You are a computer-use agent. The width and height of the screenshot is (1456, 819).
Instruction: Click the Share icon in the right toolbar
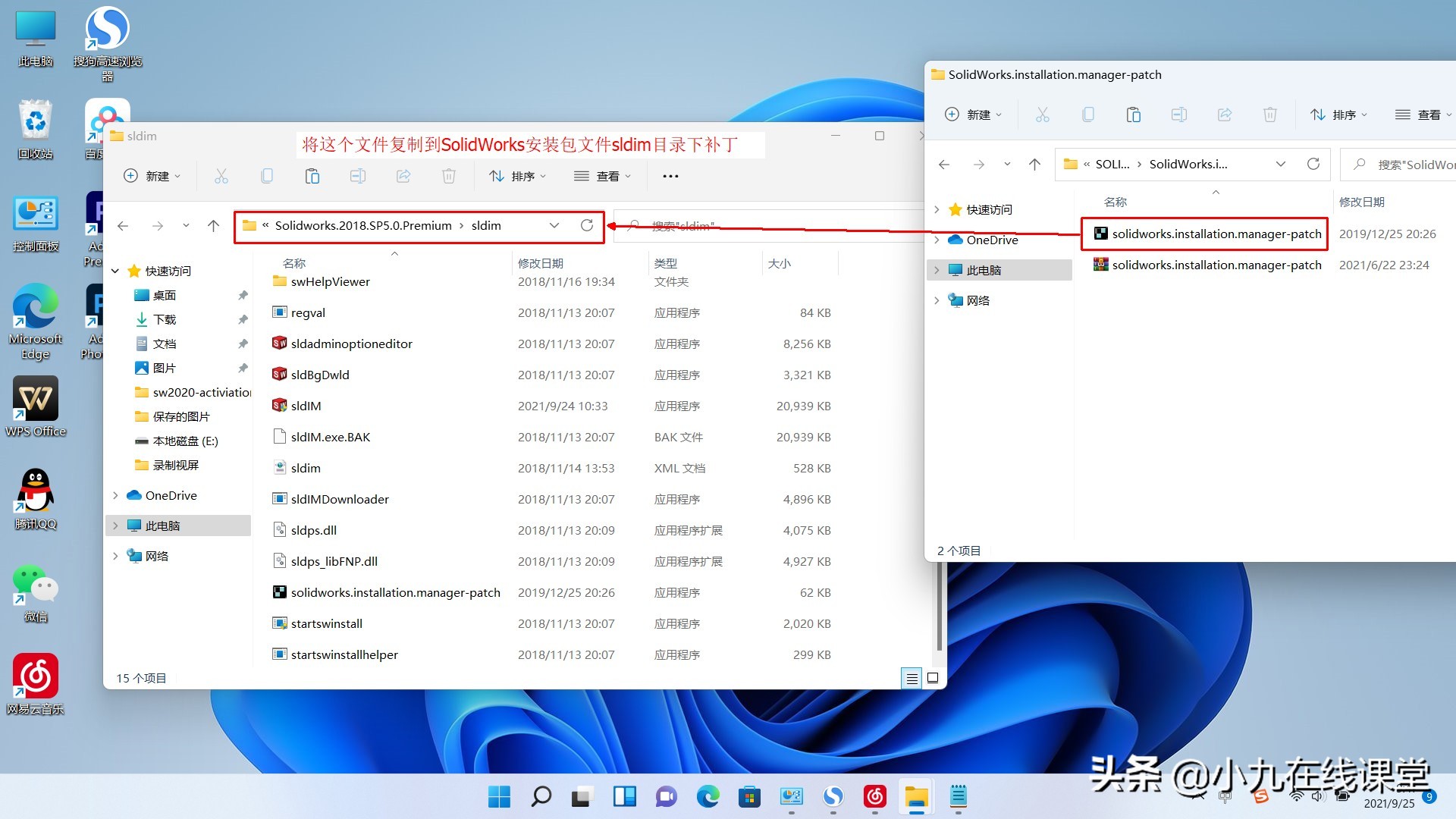tap(1225, 114)
